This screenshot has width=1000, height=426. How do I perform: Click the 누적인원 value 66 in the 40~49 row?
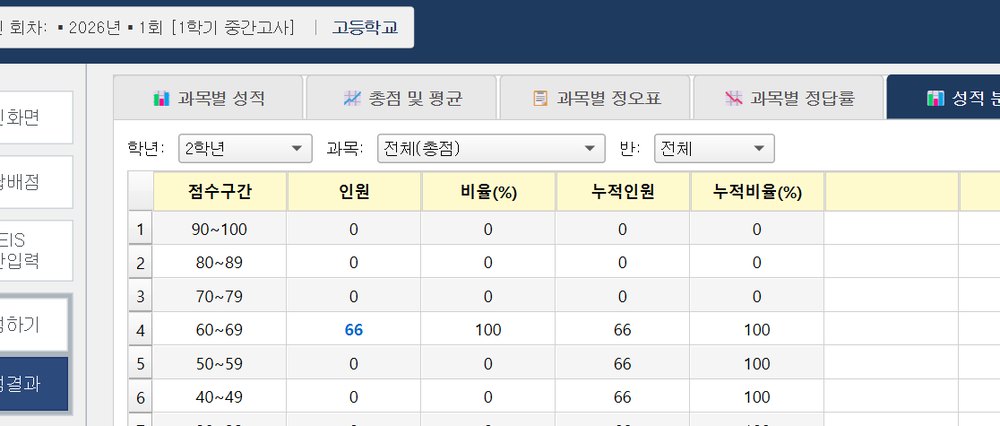pyautogui.click(x=622, y=397)
